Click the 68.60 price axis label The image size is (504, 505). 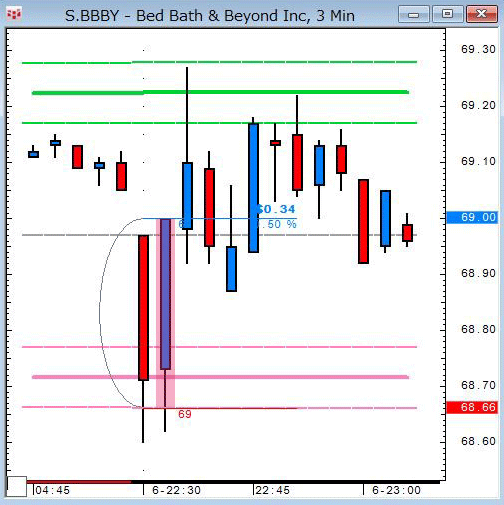[x=478, y=441]
